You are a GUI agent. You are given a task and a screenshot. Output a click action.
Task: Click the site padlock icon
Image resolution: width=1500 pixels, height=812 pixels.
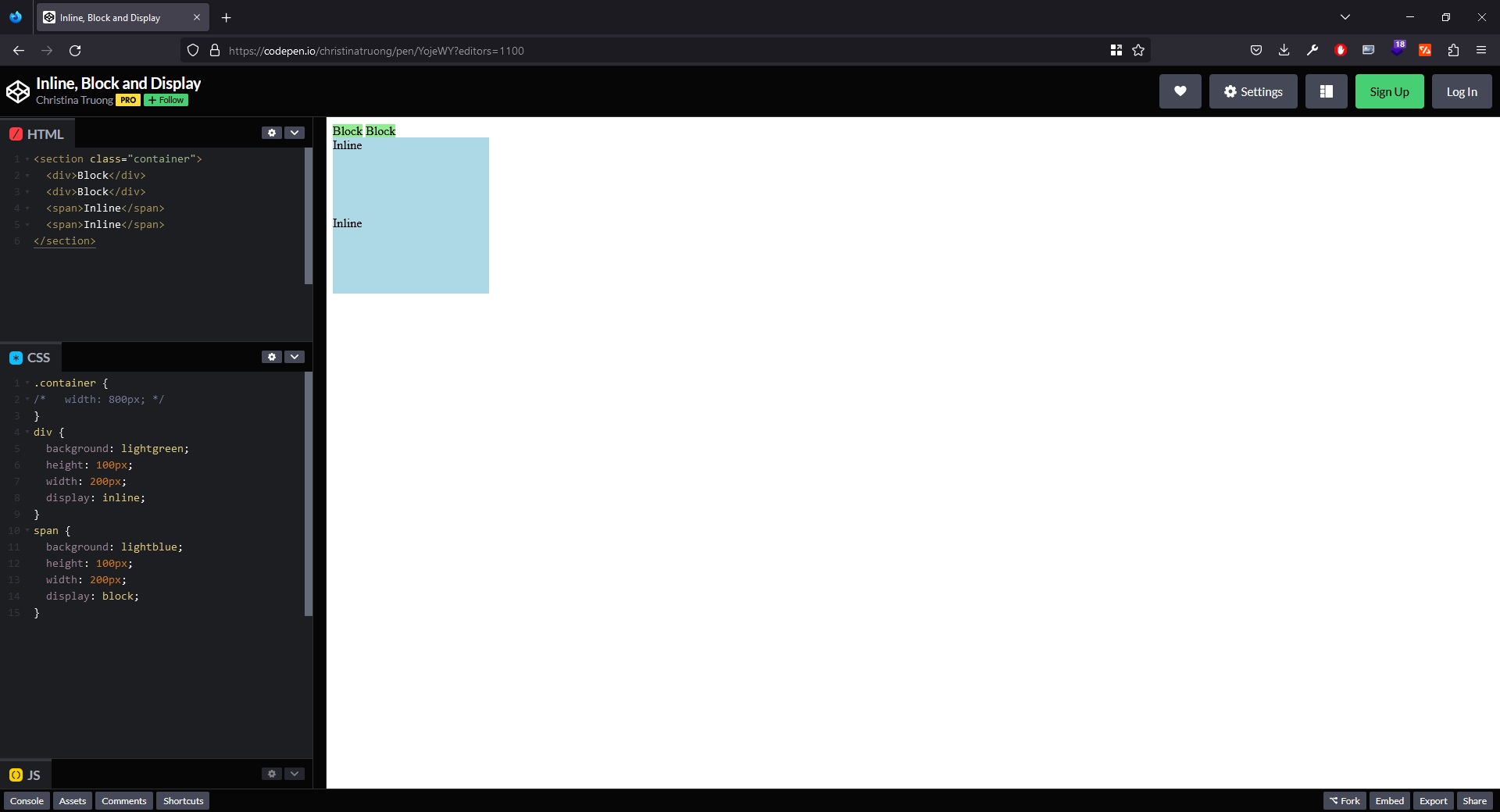tap(215, 51)
